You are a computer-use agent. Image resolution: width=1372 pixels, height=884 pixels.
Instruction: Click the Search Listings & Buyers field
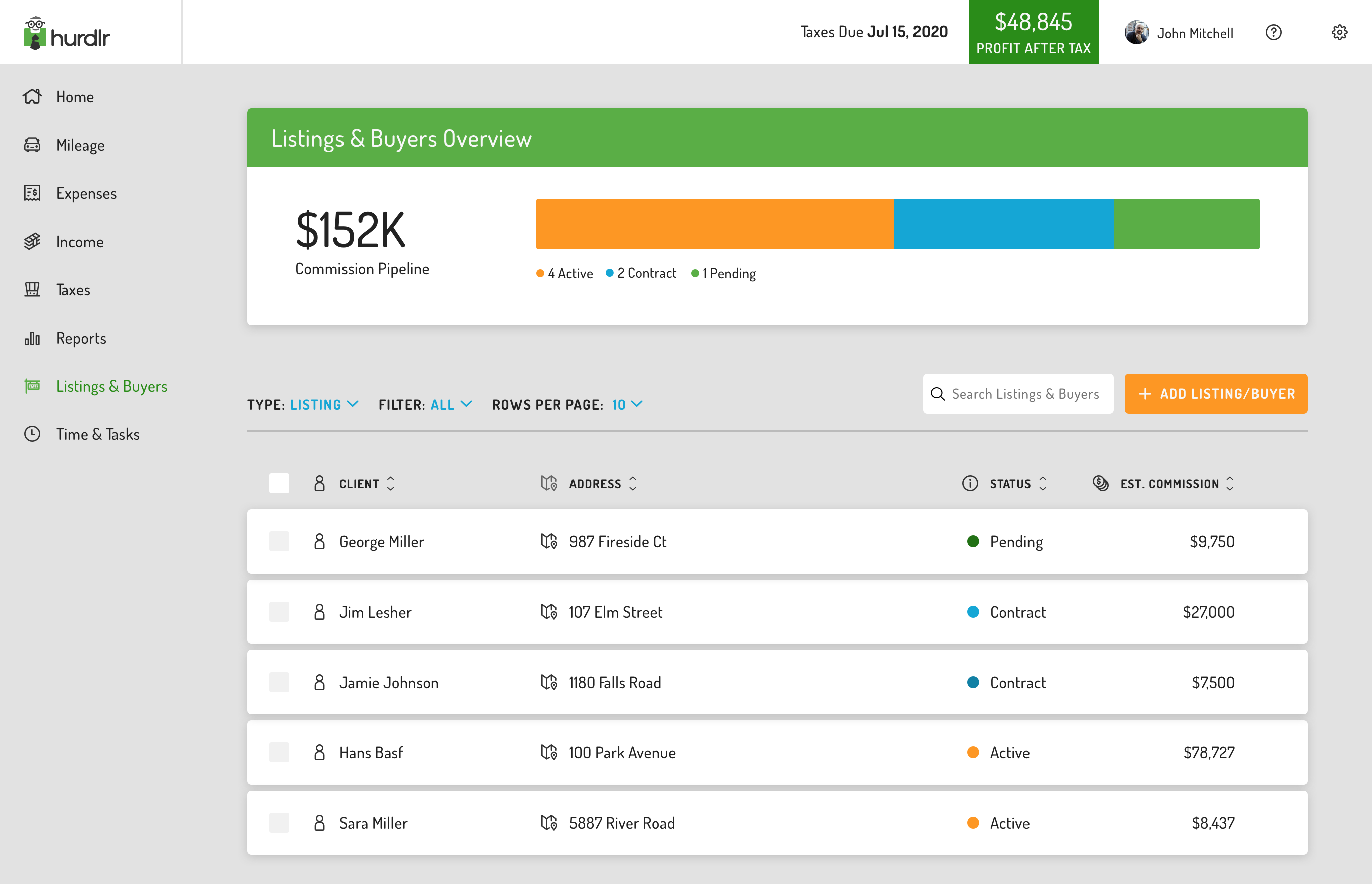pyautogui.click(x=1024, y=394)
